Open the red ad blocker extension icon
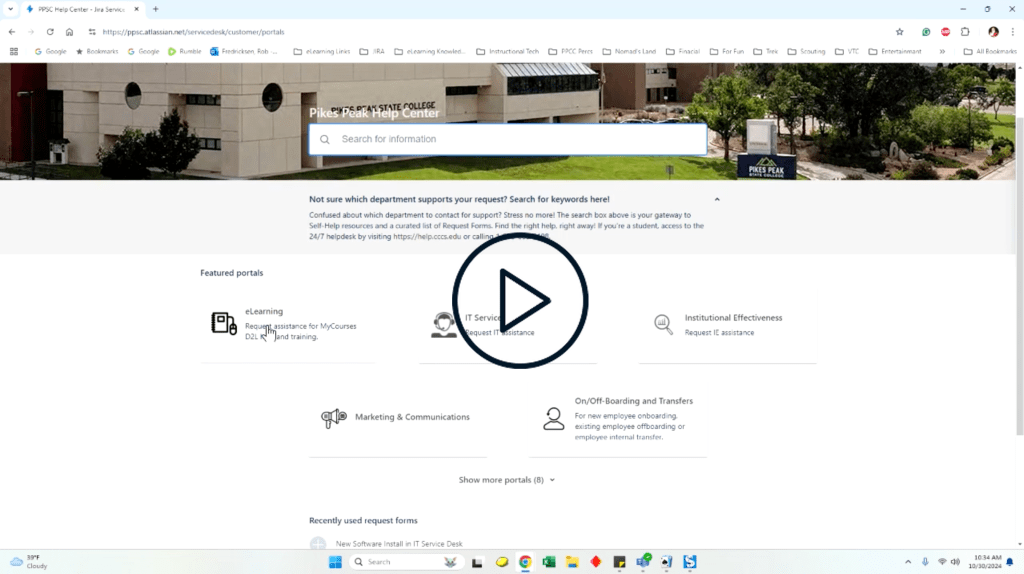The height and width of the screenshot is (574, 1024). point(946,31)
